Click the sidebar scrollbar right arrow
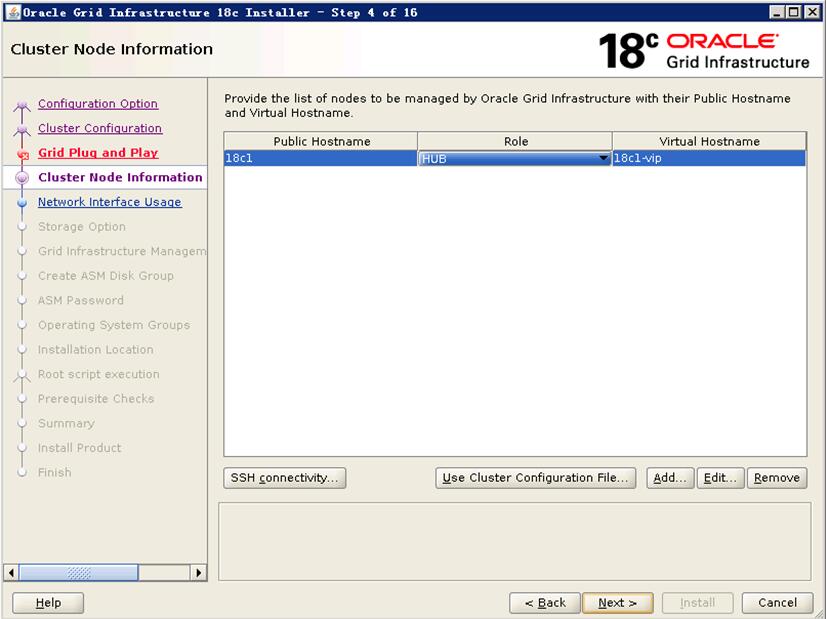Screen dimensions: 826x619 coord(199,573)
